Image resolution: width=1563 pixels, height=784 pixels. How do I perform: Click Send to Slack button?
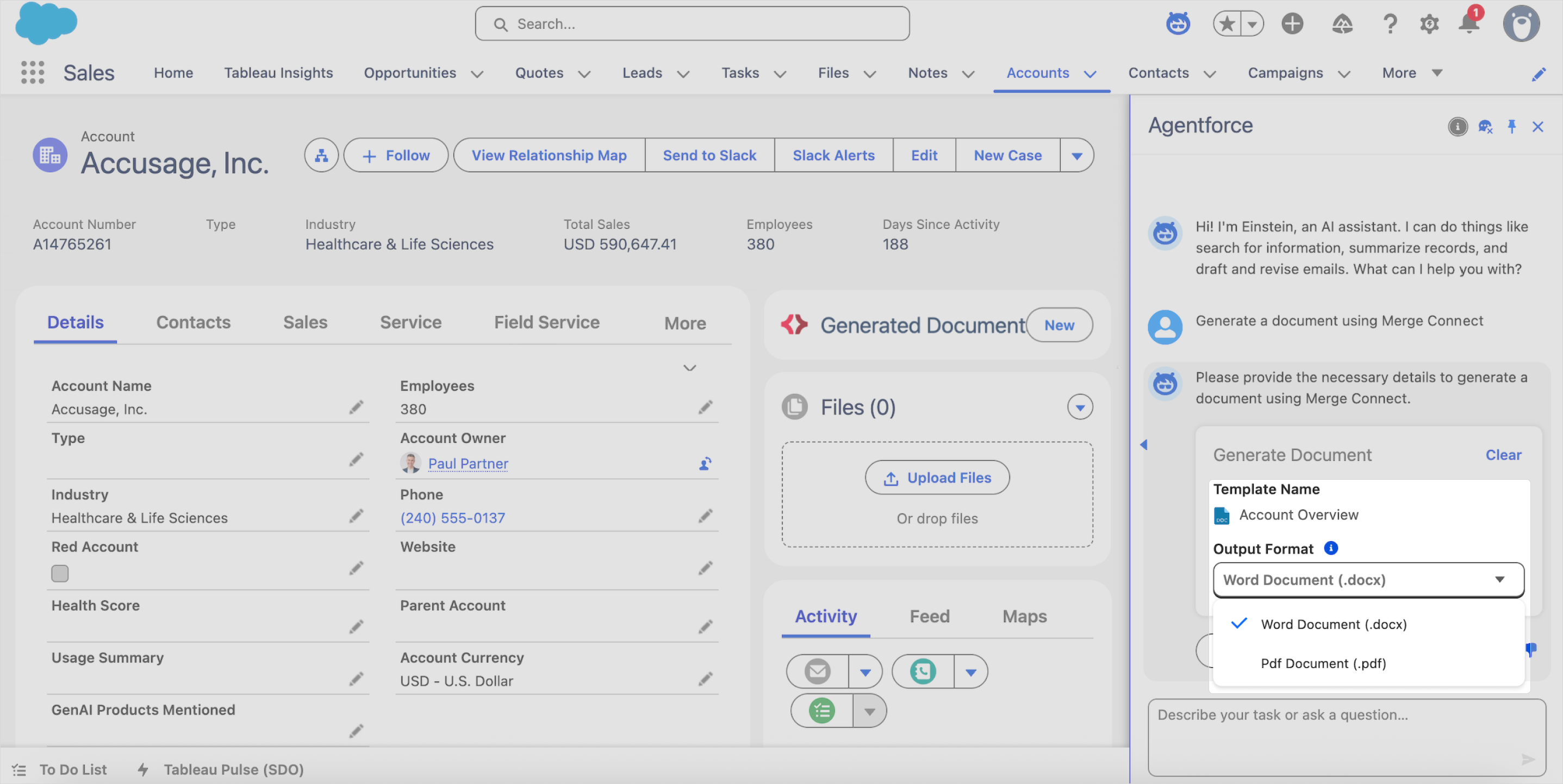709,155
